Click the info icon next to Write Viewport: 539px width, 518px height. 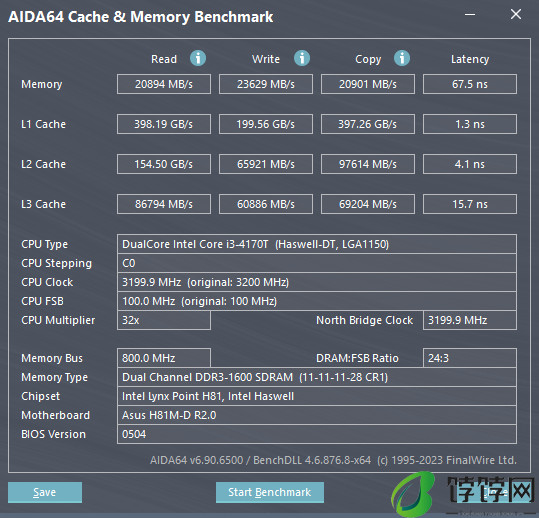pyautogui.click(x=302, y=58)
